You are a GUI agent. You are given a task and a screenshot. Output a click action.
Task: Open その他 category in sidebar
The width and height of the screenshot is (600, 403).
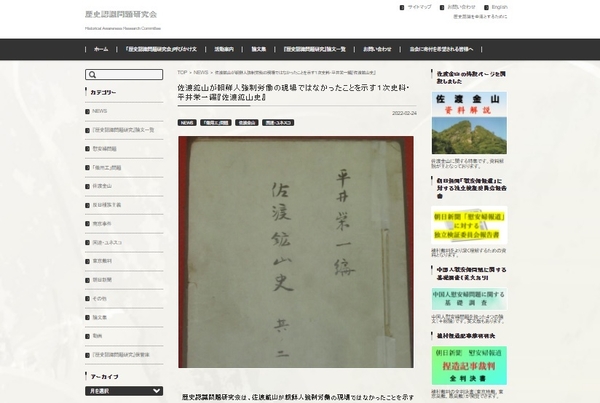pos(99,299)
